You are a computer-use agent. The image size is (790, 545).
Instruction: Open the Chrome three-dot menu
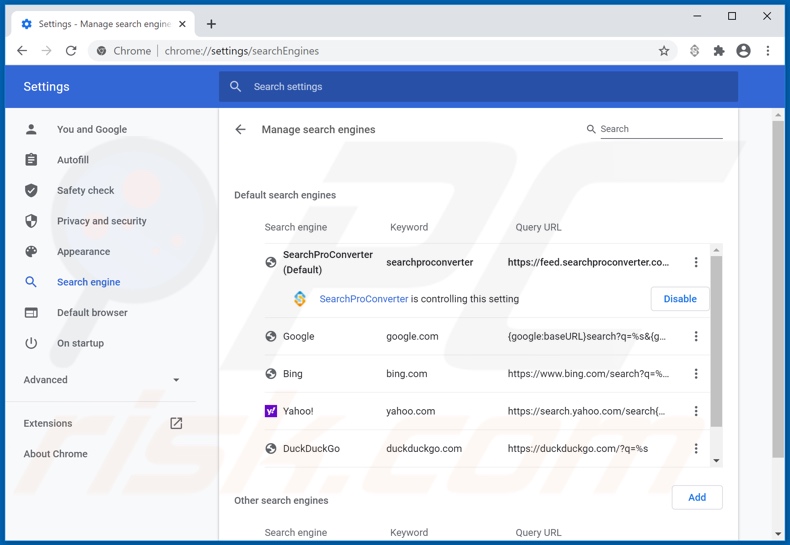(x=768, y=51)
